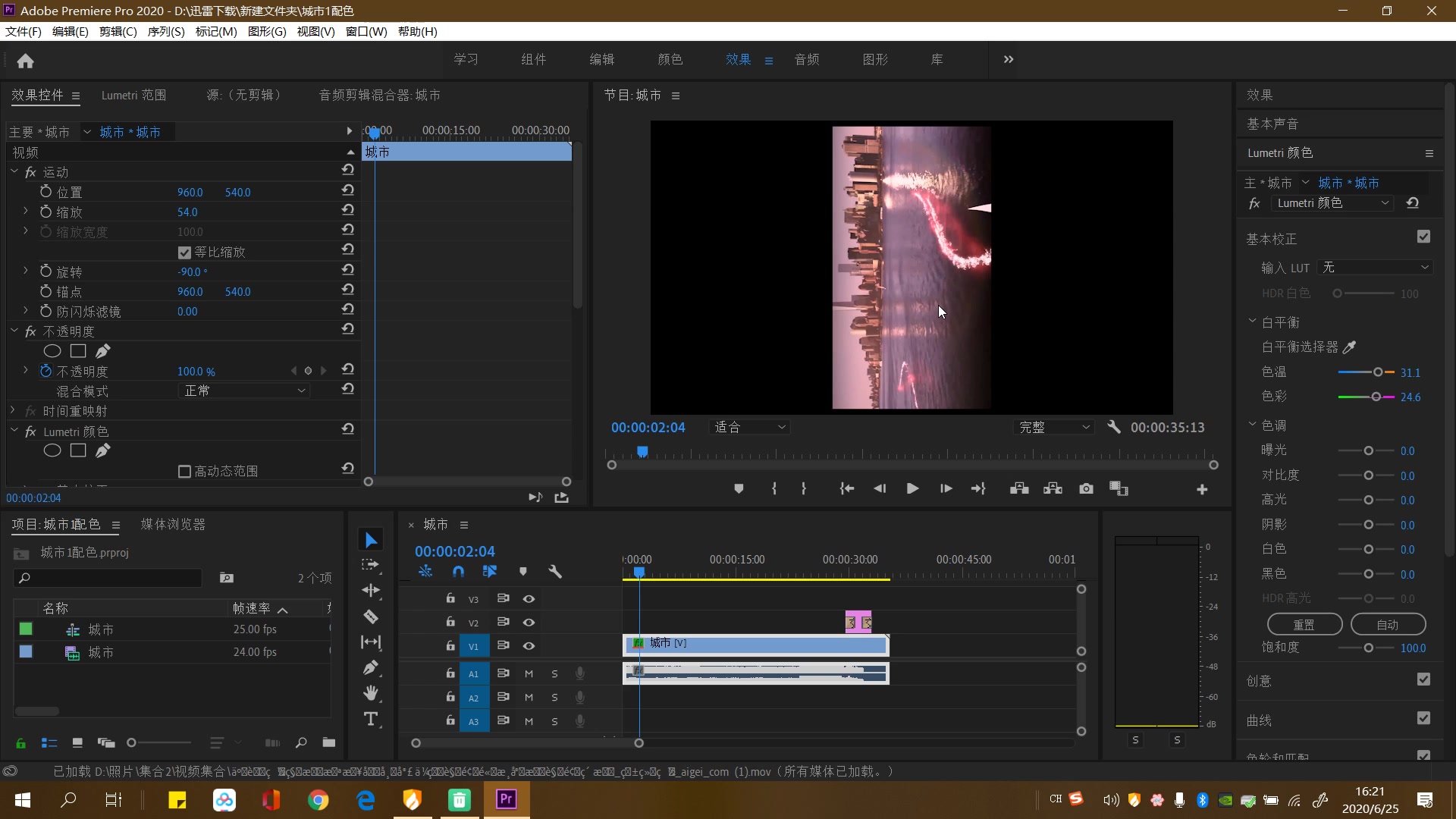Open the zoom level dropdown 适合
The width and height of the screenshot is (1456, 819).
tap(749, 428)
